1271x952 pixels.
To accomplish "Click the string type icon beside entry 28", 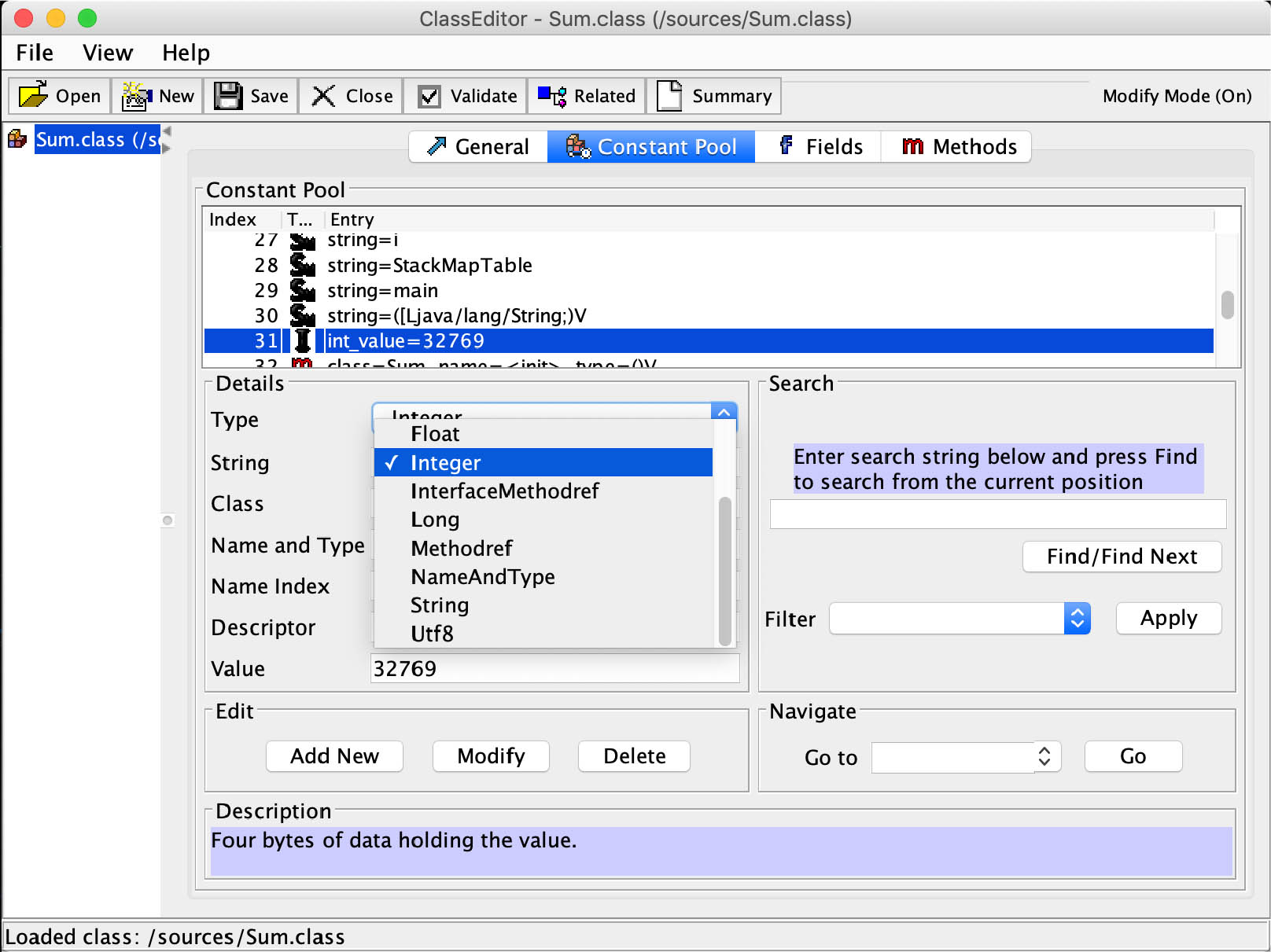I will 303,265.
